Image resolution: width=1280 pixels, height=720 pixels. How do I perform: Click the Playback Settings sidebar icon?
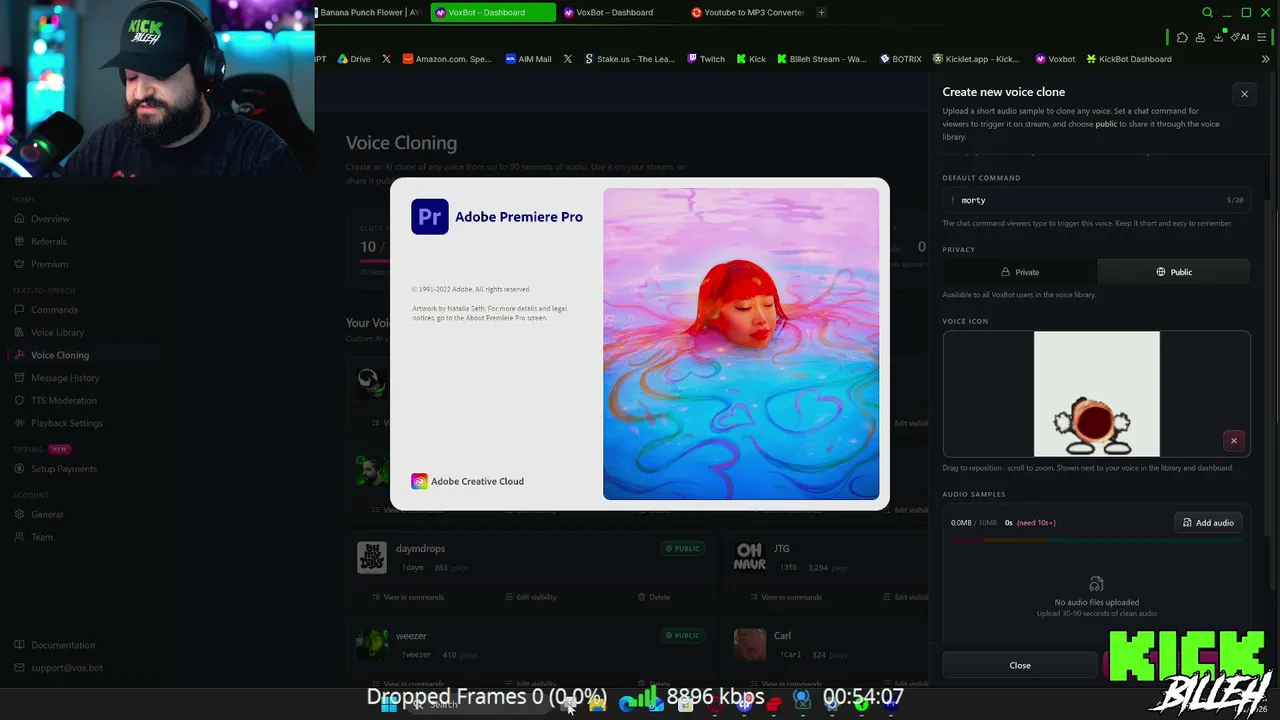click(20, 423)
